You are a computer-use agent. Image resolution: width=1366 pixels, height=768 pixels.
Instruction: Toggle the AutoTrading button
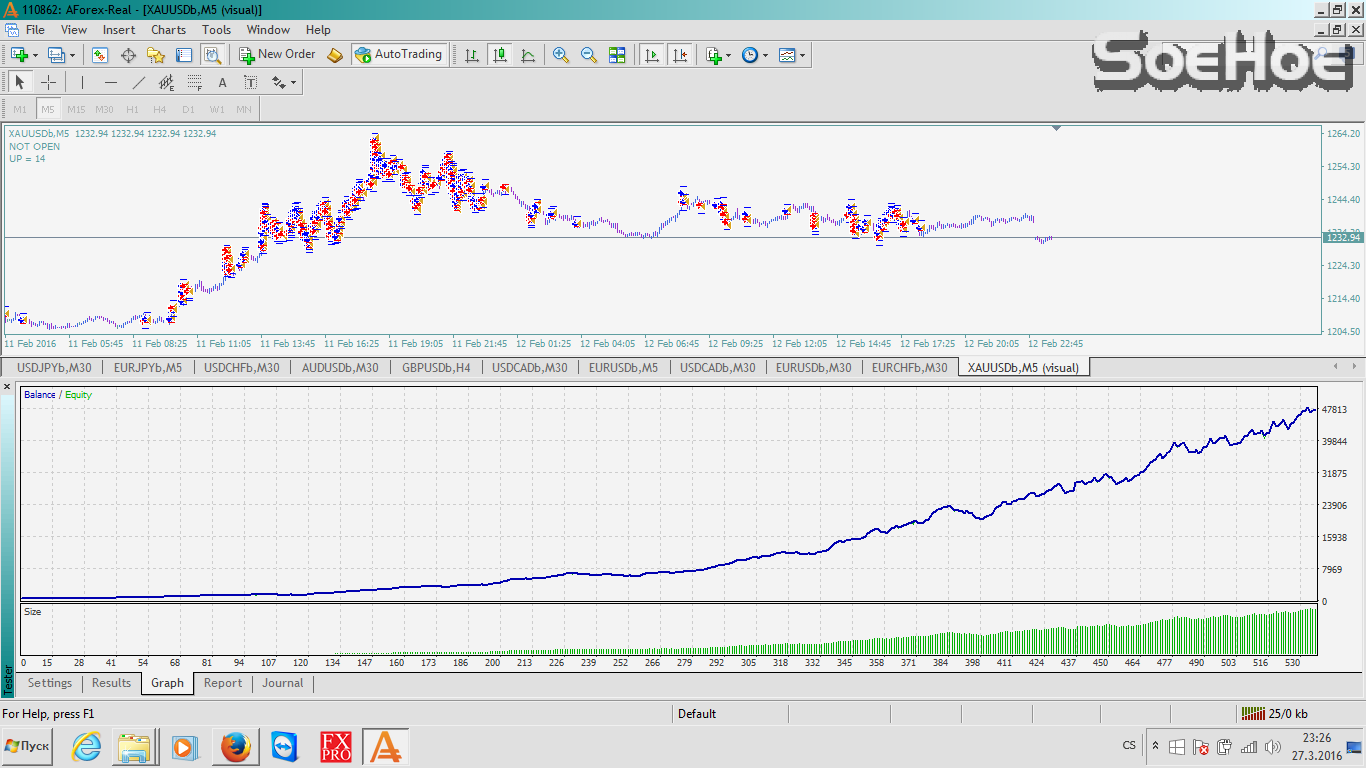(399, 55)
